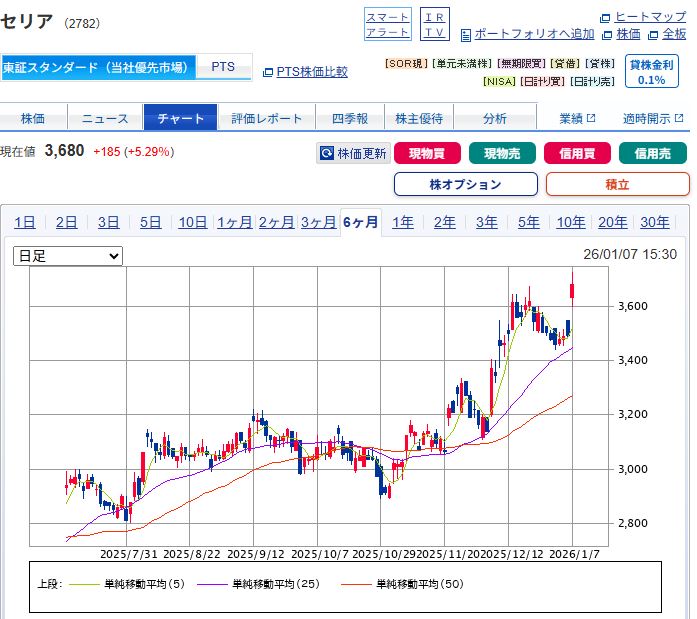Open the 全板 popup icon

[653, 34]
